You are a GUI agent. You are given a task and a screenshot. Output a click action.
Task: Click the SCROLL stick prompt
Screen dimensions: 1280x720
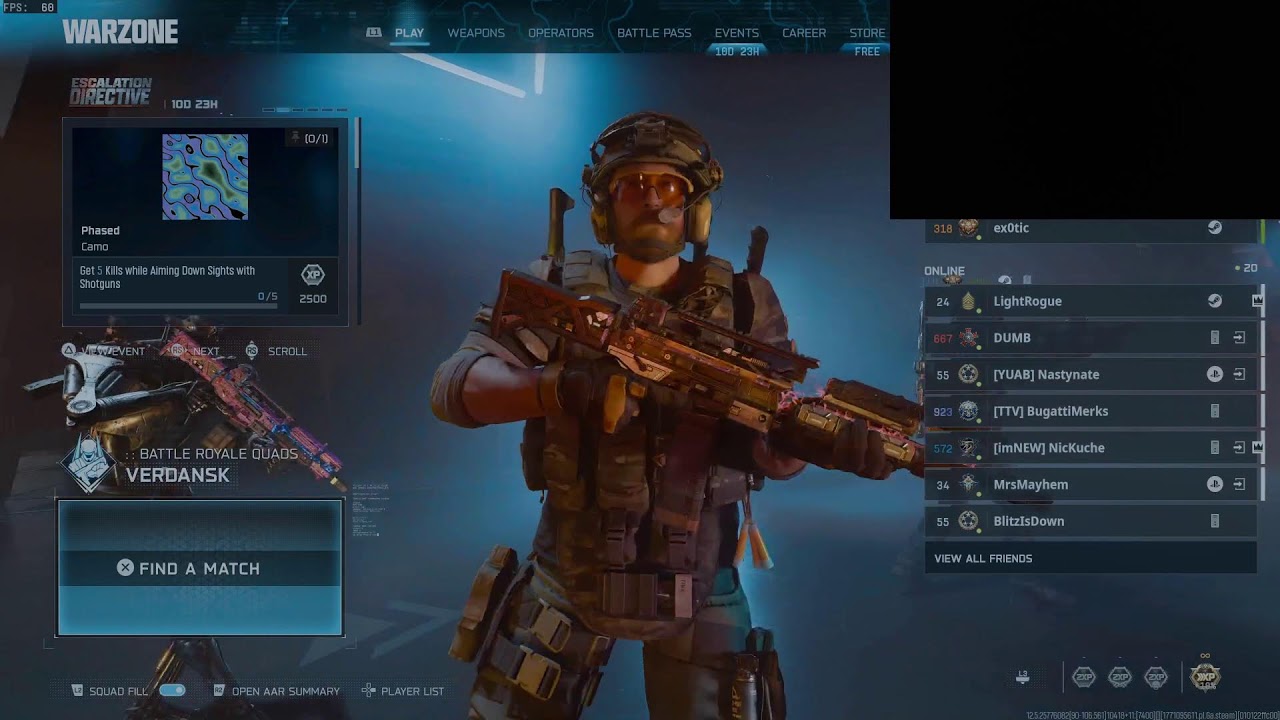tap(276, 351)
